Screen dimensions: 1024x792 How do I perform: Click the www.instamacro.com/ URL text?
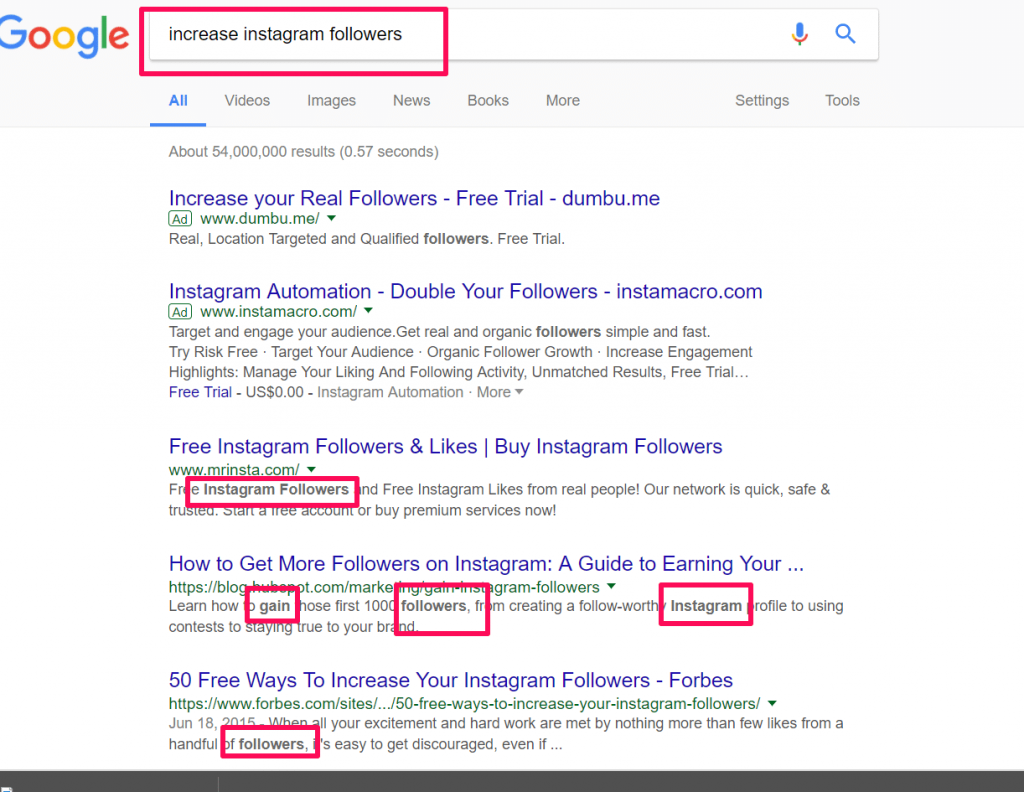(x=278, y=311)
